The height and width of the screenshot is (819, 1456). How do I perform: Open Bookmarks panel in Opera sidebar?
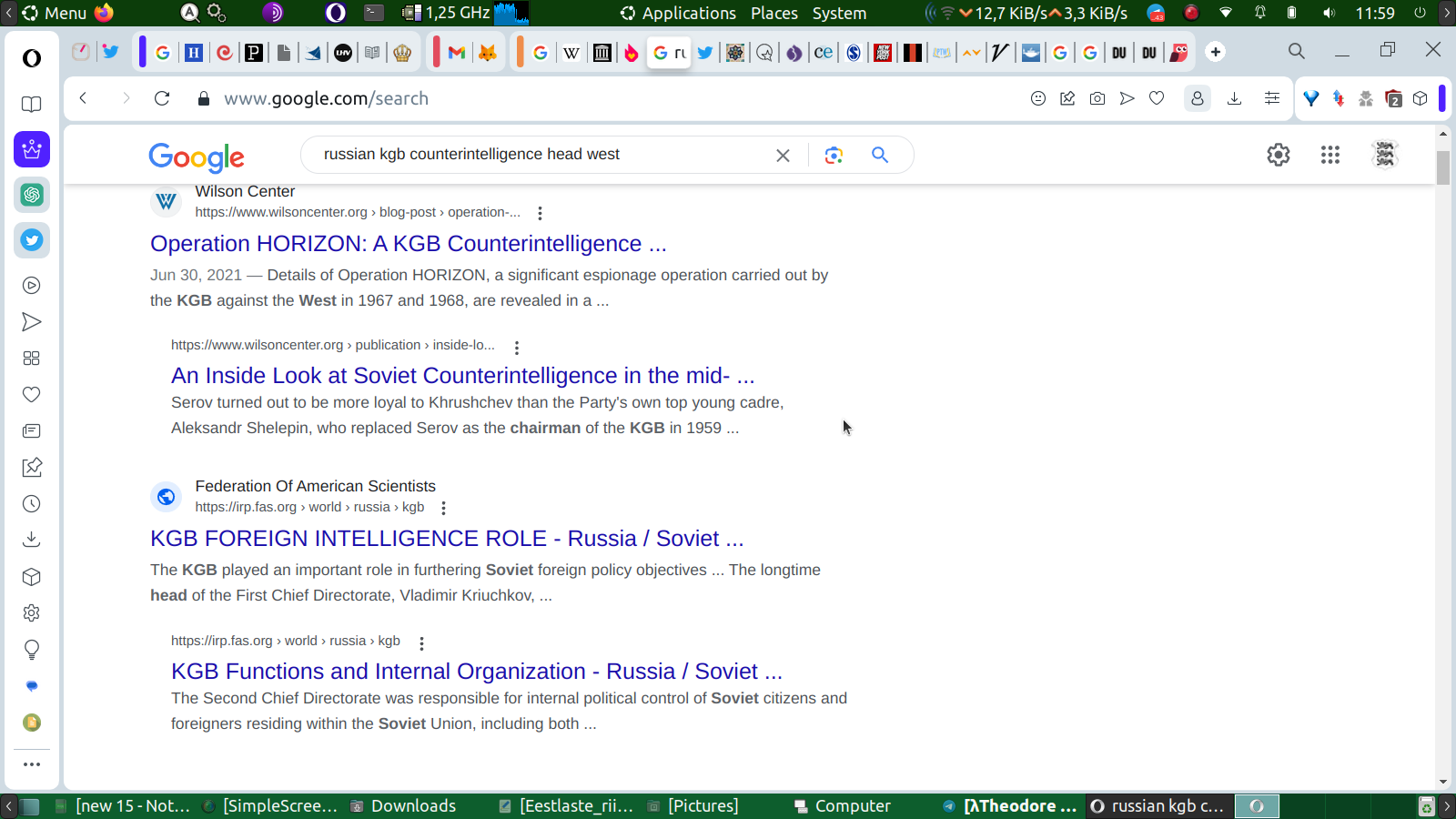tap(32, 104)
